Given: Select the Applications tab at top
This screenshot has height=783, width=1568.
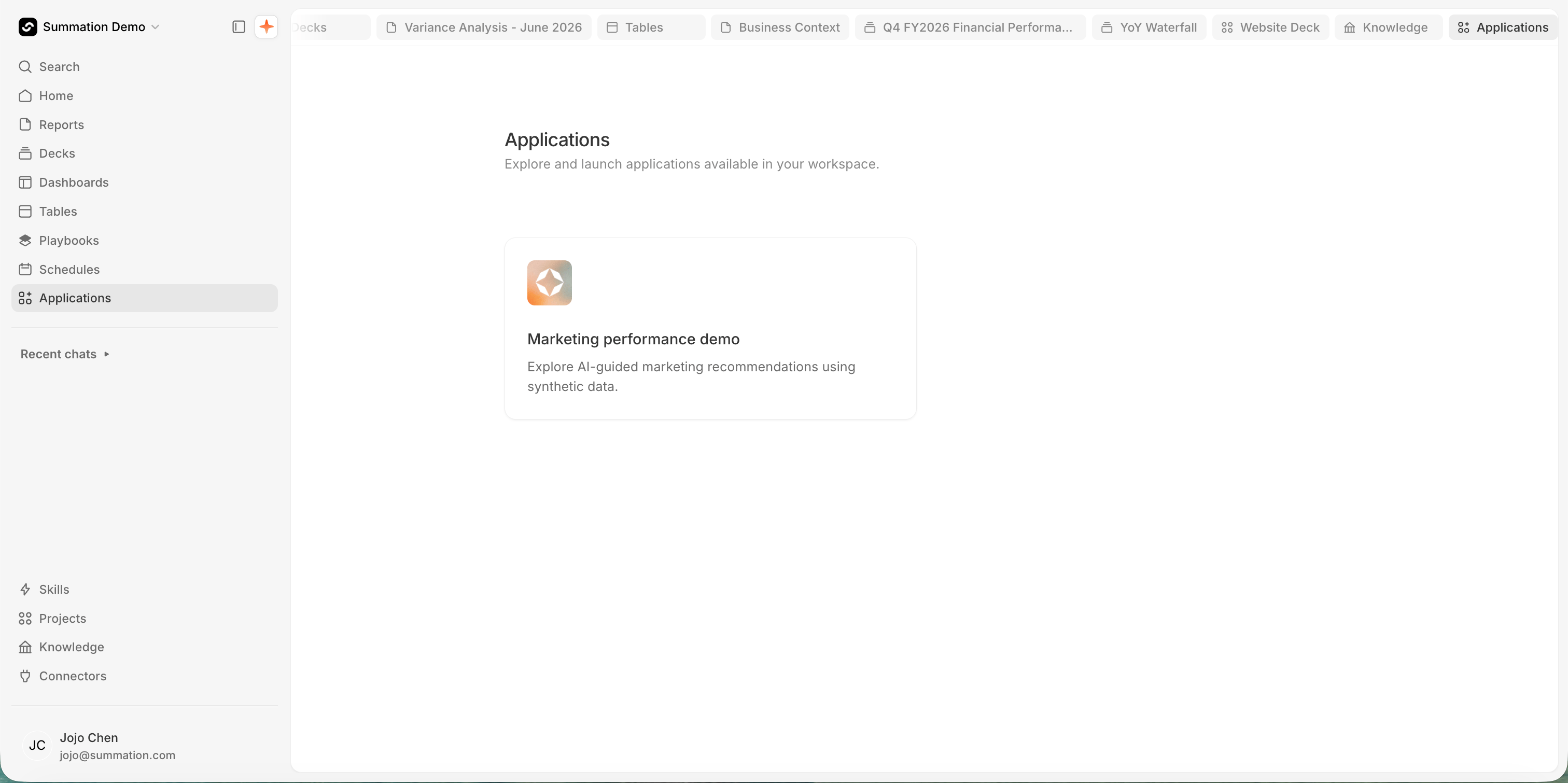Looking at the screenshot, I should coord(1503,27).
